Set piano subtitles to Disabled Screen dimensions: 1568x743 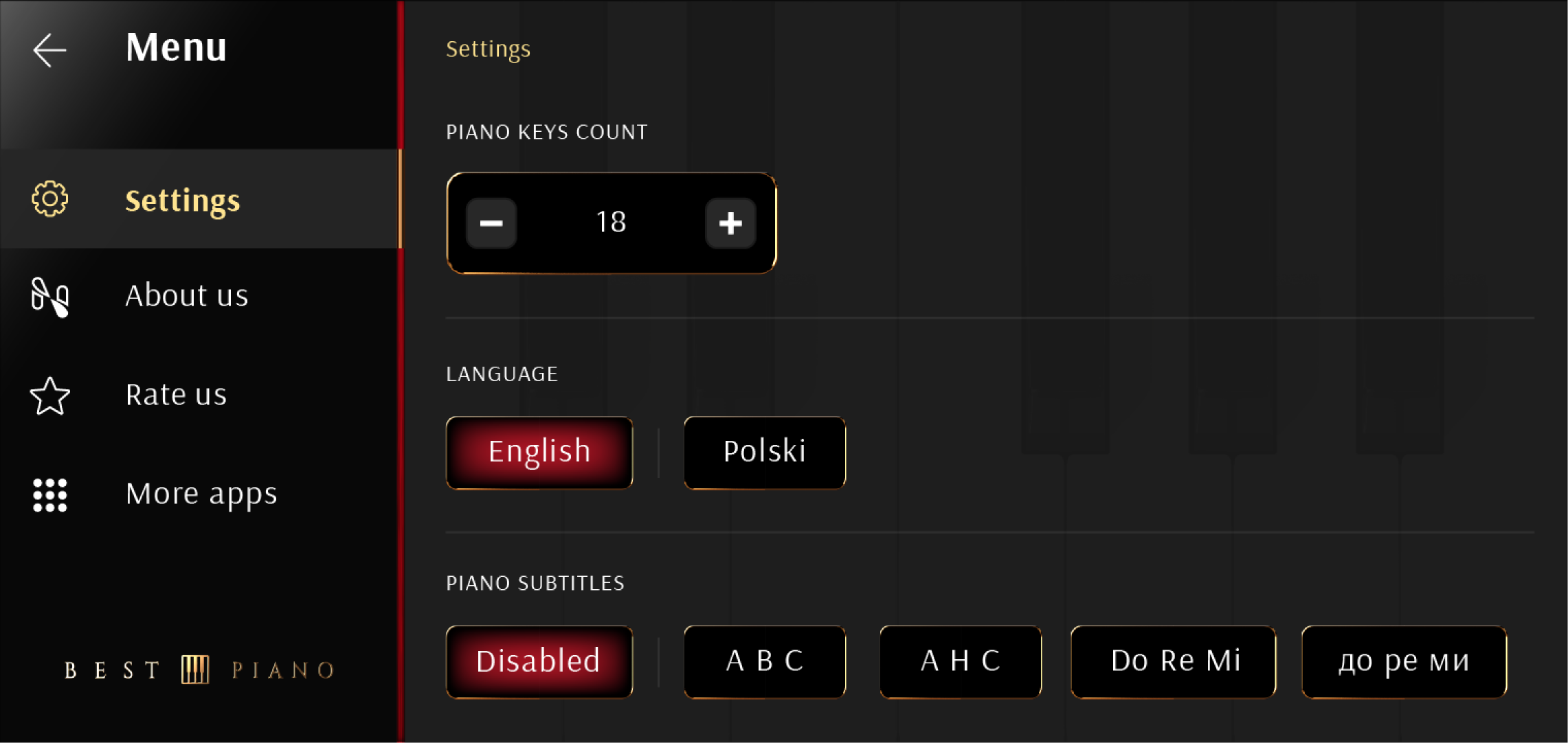[x=539, y=662]
